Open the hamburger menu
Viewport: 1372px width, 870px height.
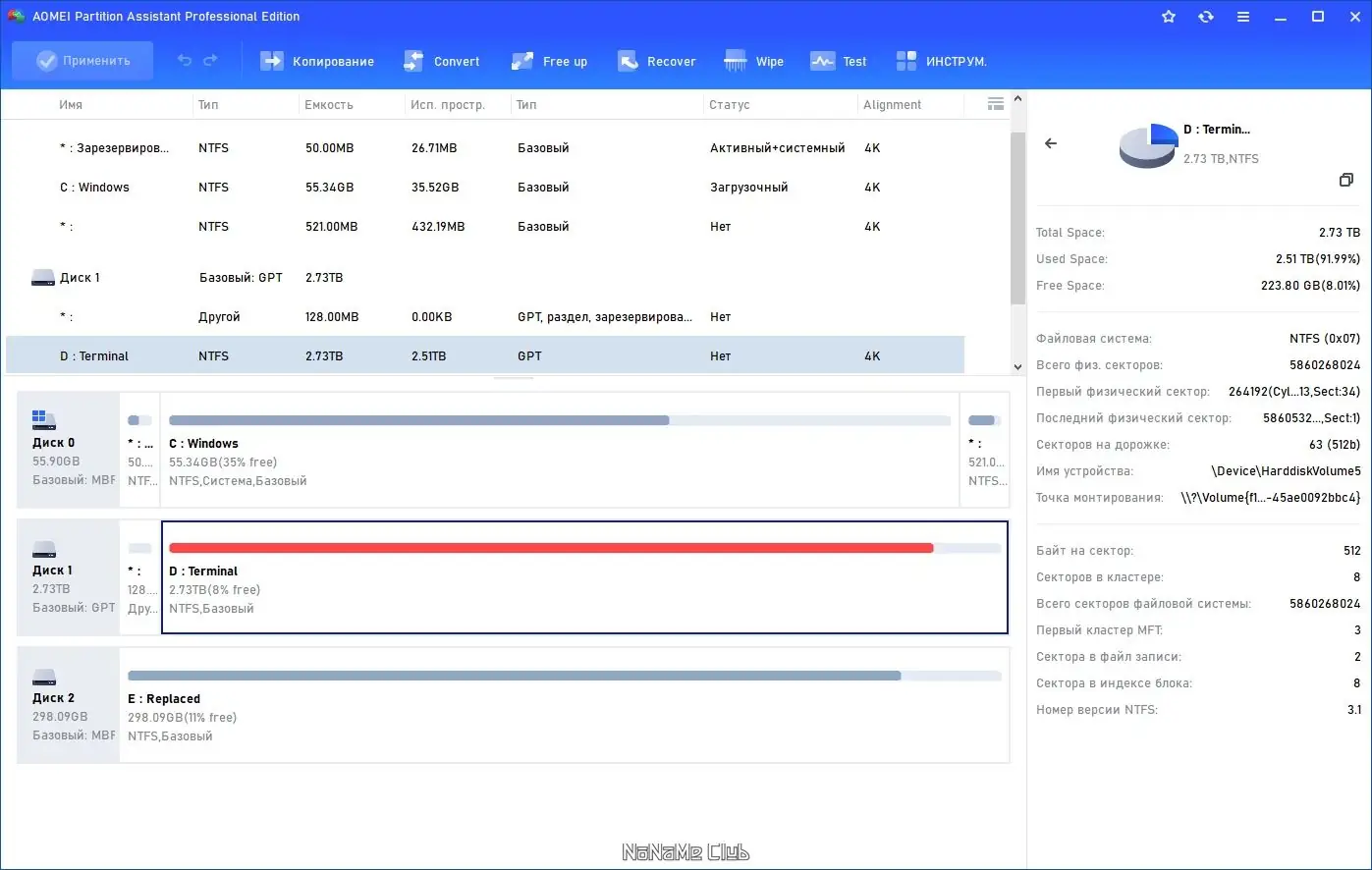(1243, 17)
